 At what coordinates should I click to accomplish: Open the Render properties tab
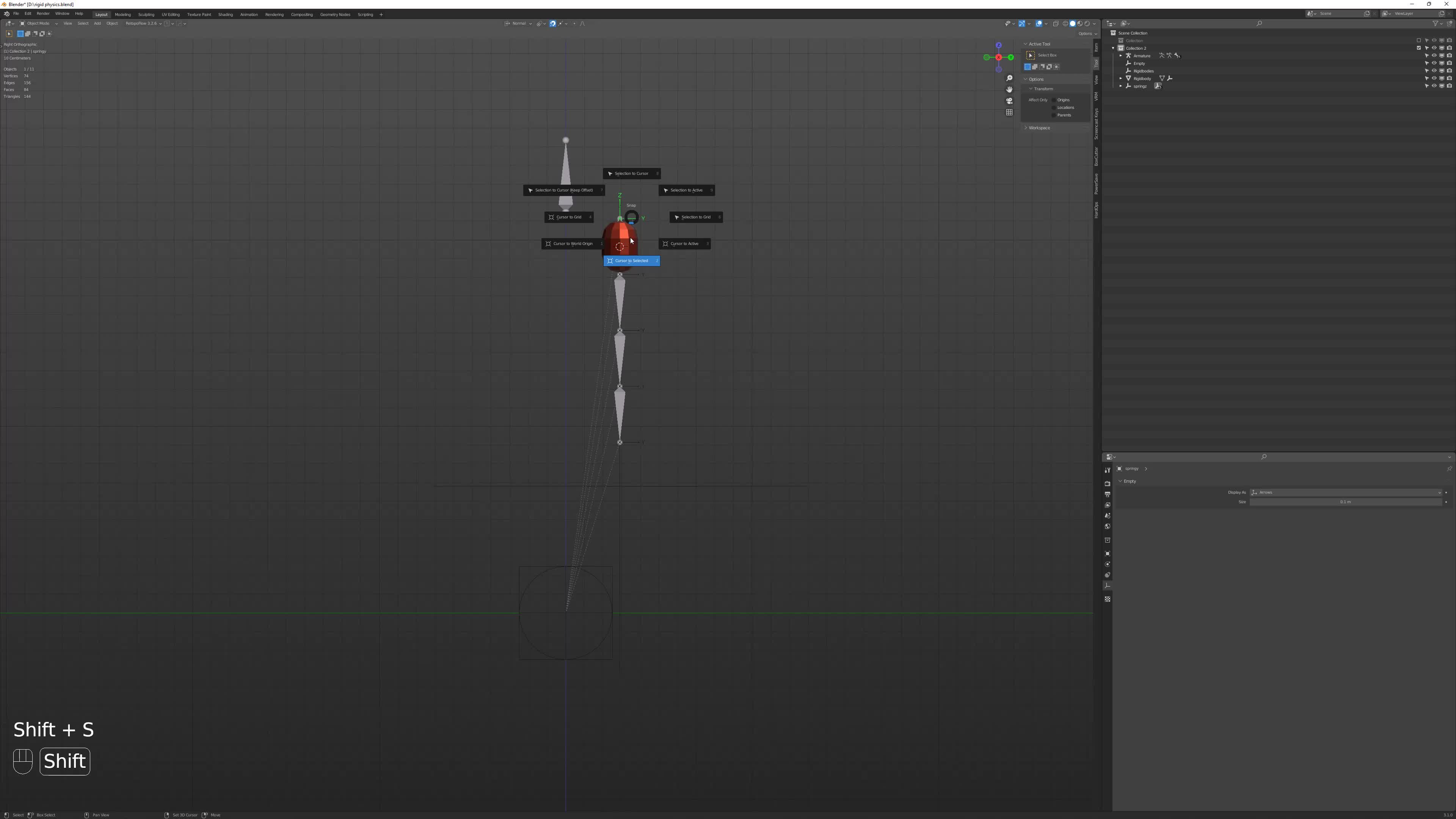(1107, 484)
